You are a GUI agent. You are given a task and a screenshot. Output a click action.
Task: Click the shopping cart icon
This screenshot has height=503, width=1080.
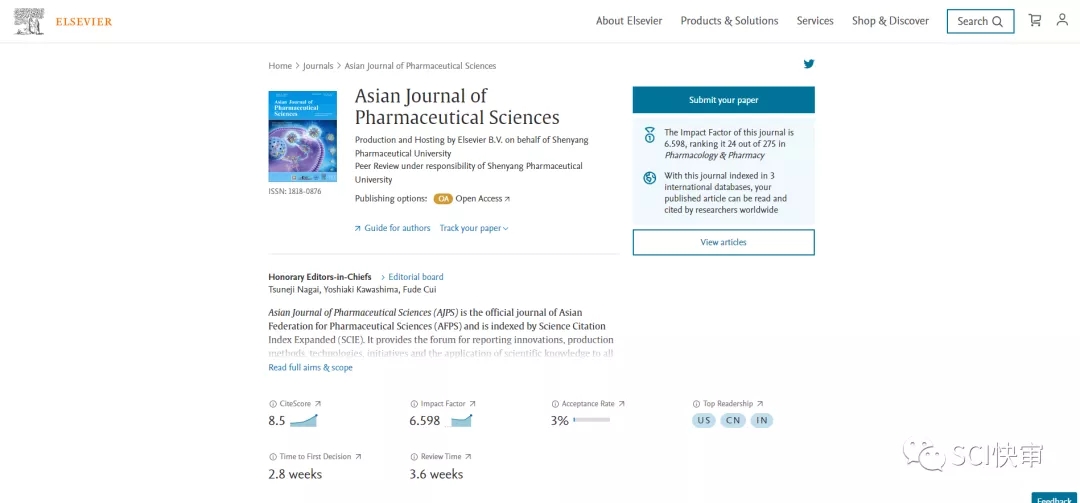(1035, 20)
